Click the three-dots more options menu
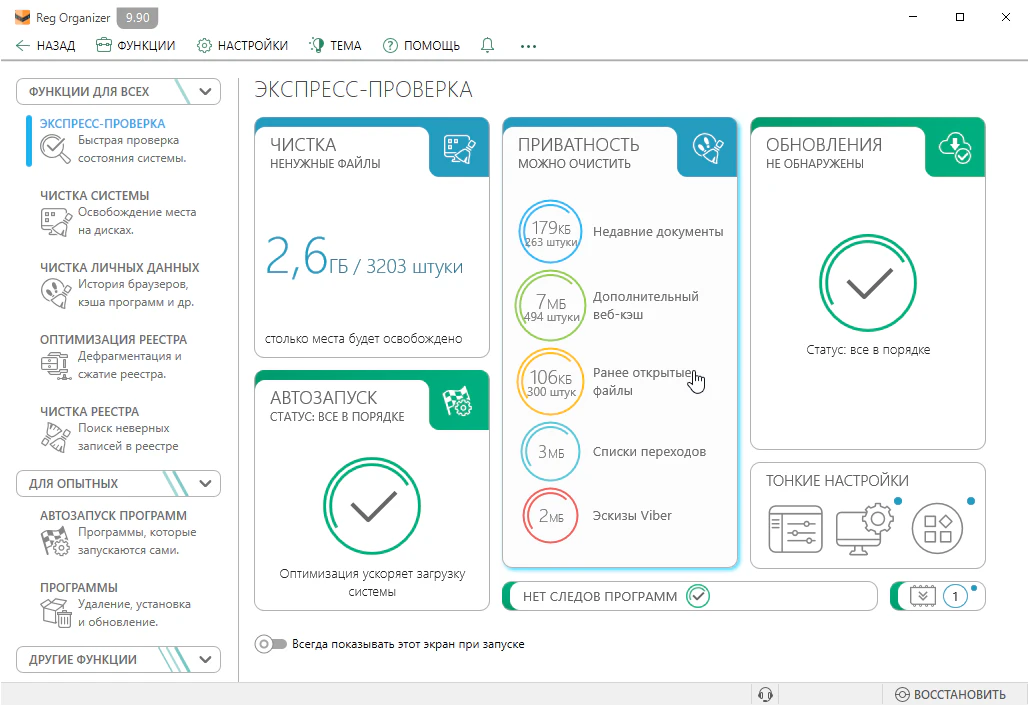The width and height of the screenshot is (1029, 706). (x=529, y=45)
